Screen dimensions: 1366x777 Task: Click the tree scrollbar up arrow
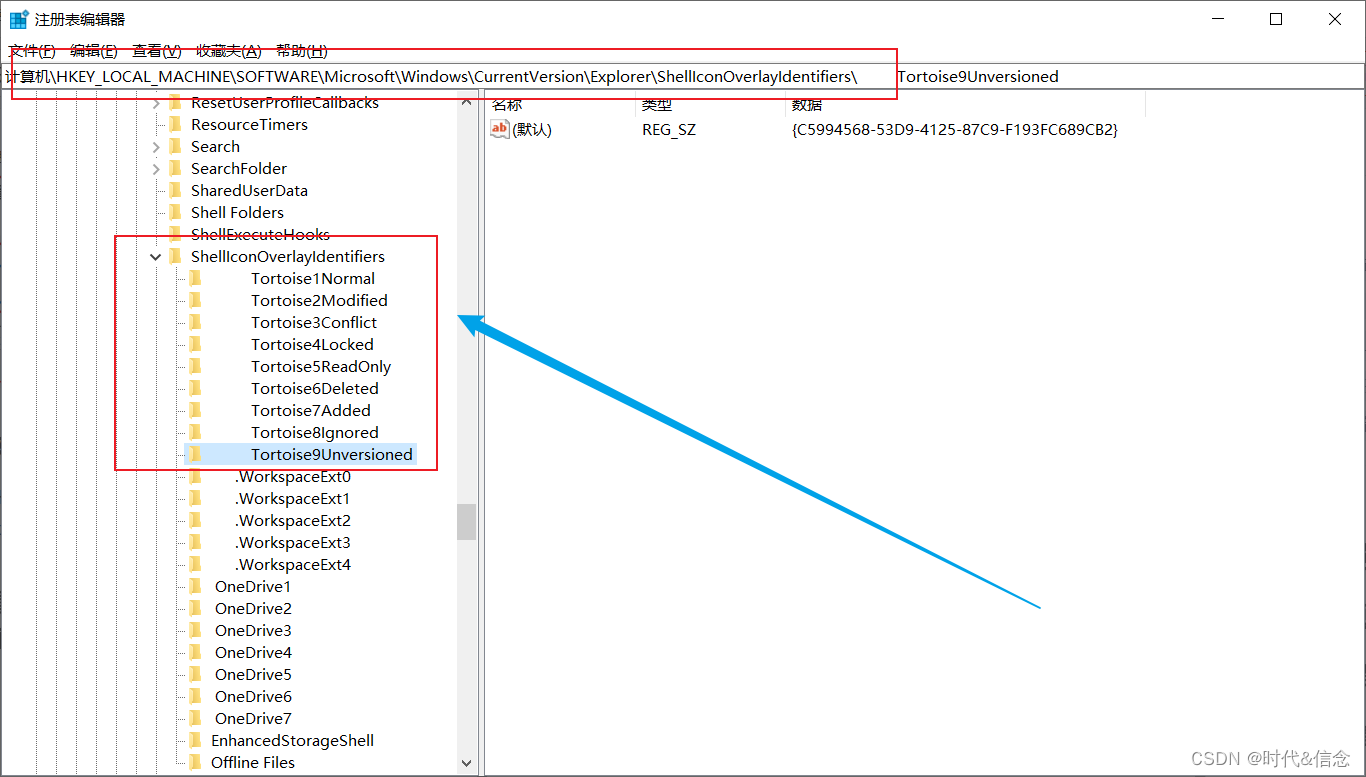click(466, 101)
